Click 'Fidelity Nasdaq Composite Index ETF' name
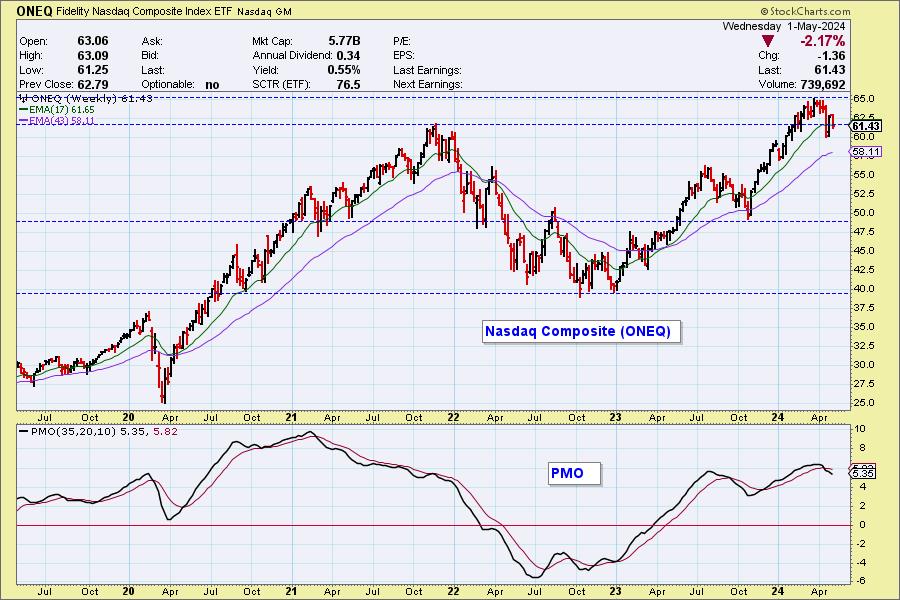This screenshot has height=600, width=900. click(143, 11)
